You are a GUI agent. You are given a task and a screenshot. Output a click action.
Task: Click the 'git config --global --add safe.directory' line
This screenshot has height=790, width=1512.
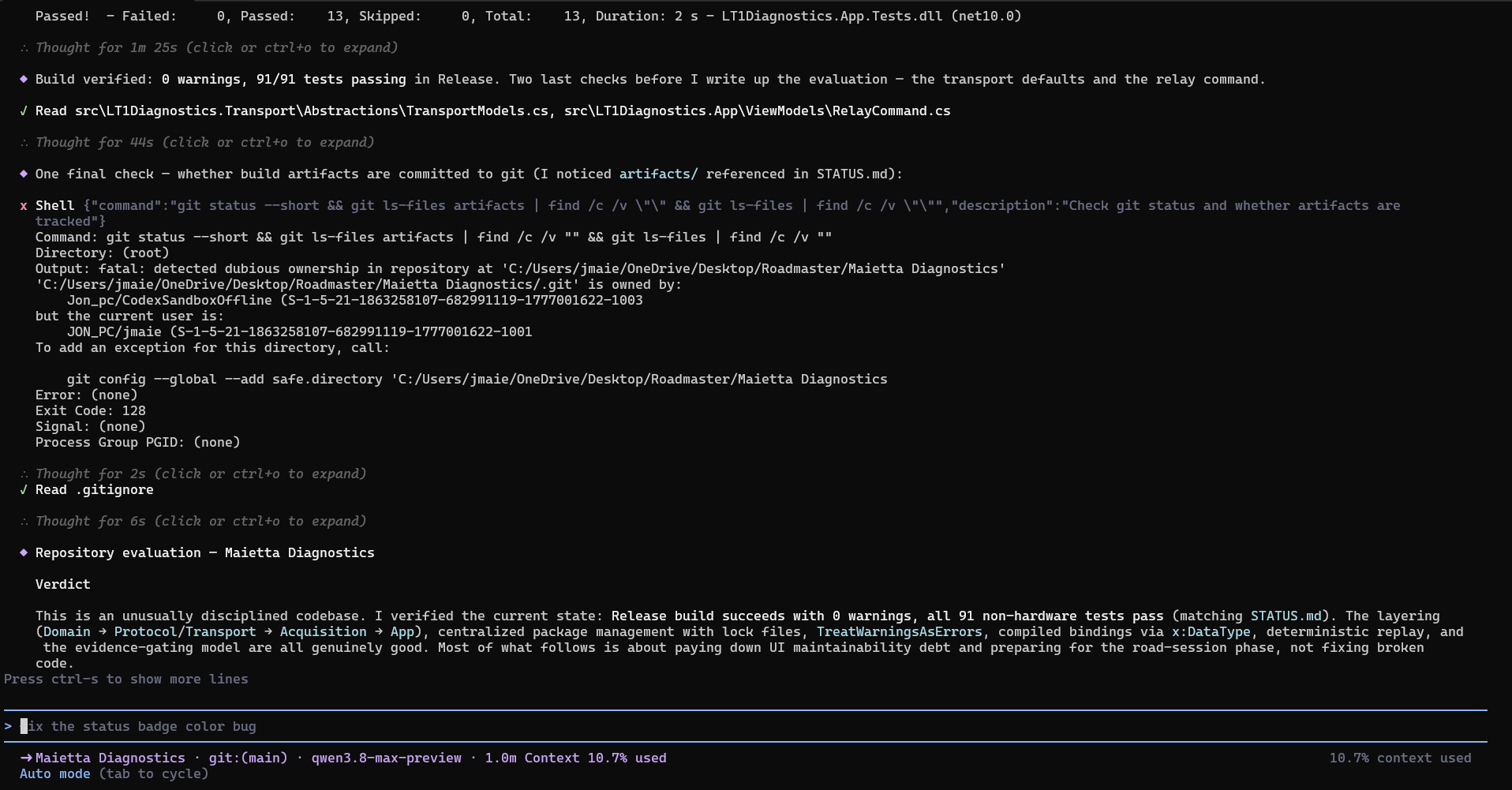click(x=477, y=379)
